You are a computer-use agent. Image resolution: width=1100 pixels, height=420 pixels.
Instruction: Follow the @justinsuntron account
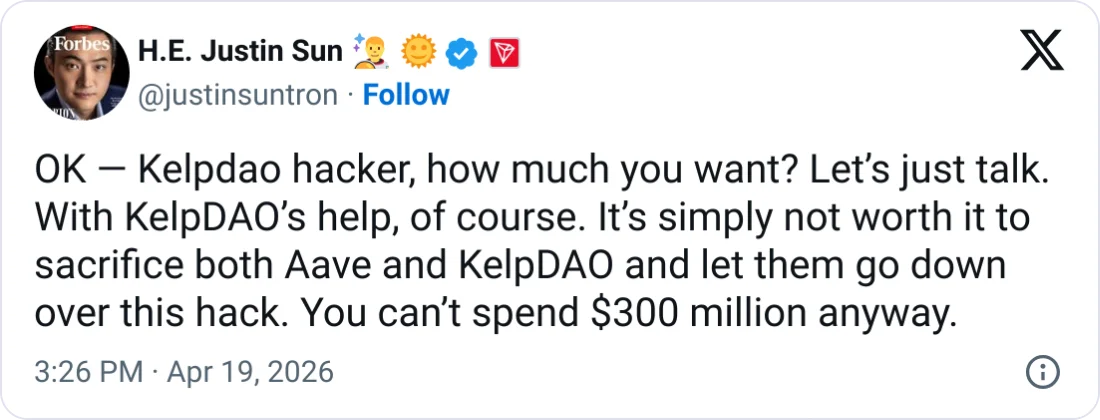click(x=406, y=95)
